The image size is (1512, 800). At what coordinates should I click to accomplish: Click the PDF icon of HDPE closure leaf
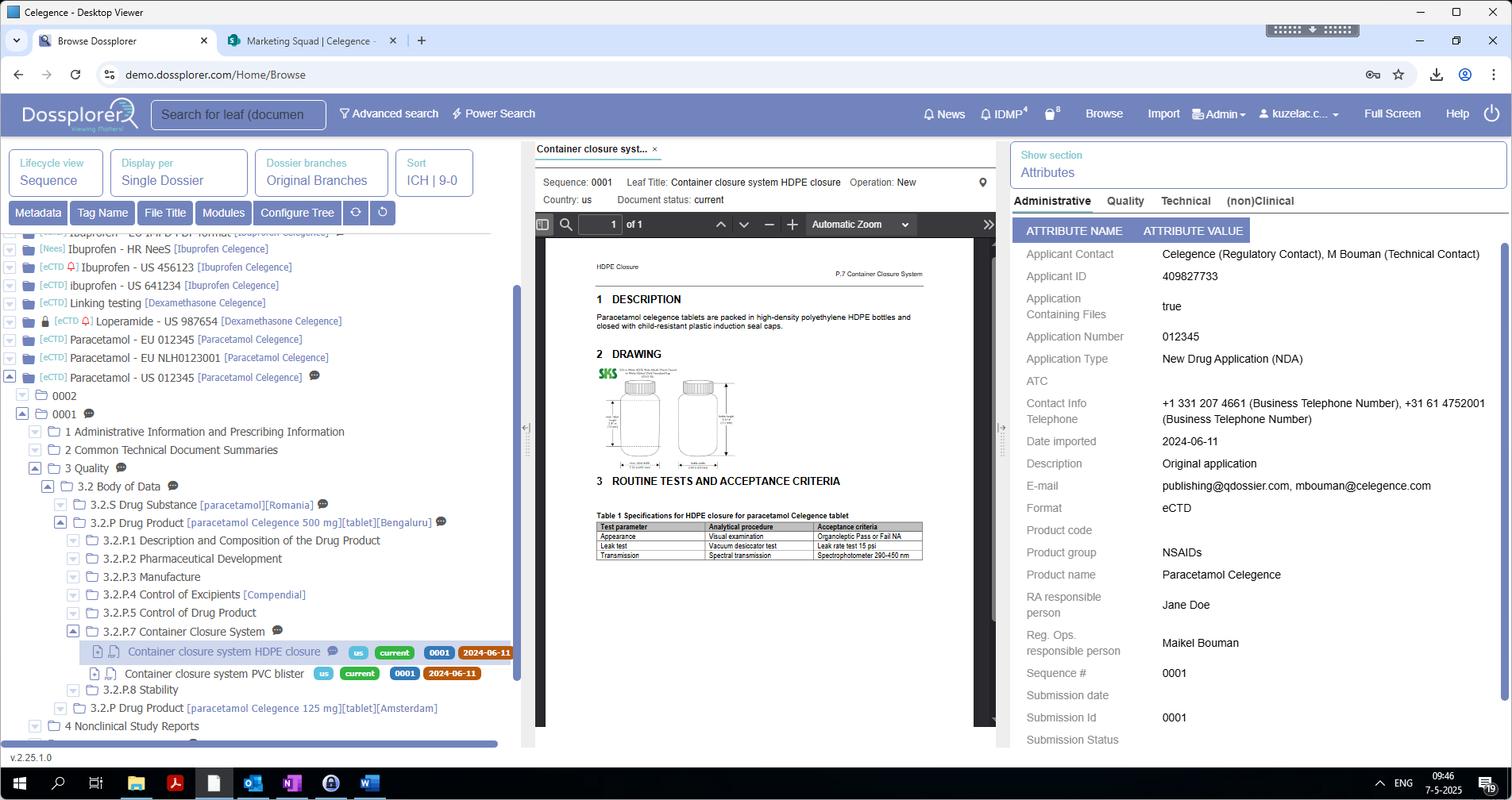coord(114,652)
